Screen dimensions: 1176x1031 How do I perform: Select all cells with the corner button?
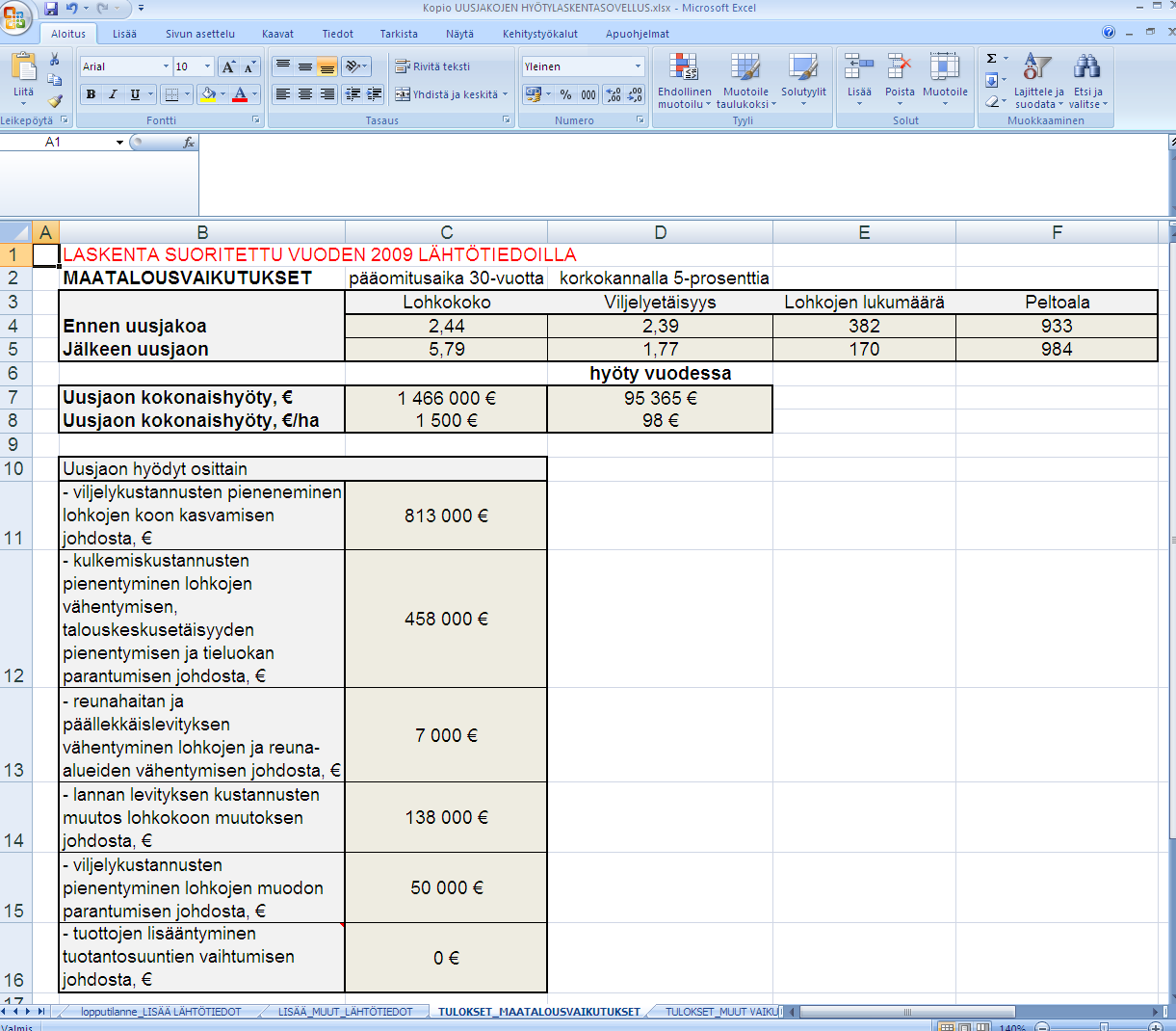[16, 232]
